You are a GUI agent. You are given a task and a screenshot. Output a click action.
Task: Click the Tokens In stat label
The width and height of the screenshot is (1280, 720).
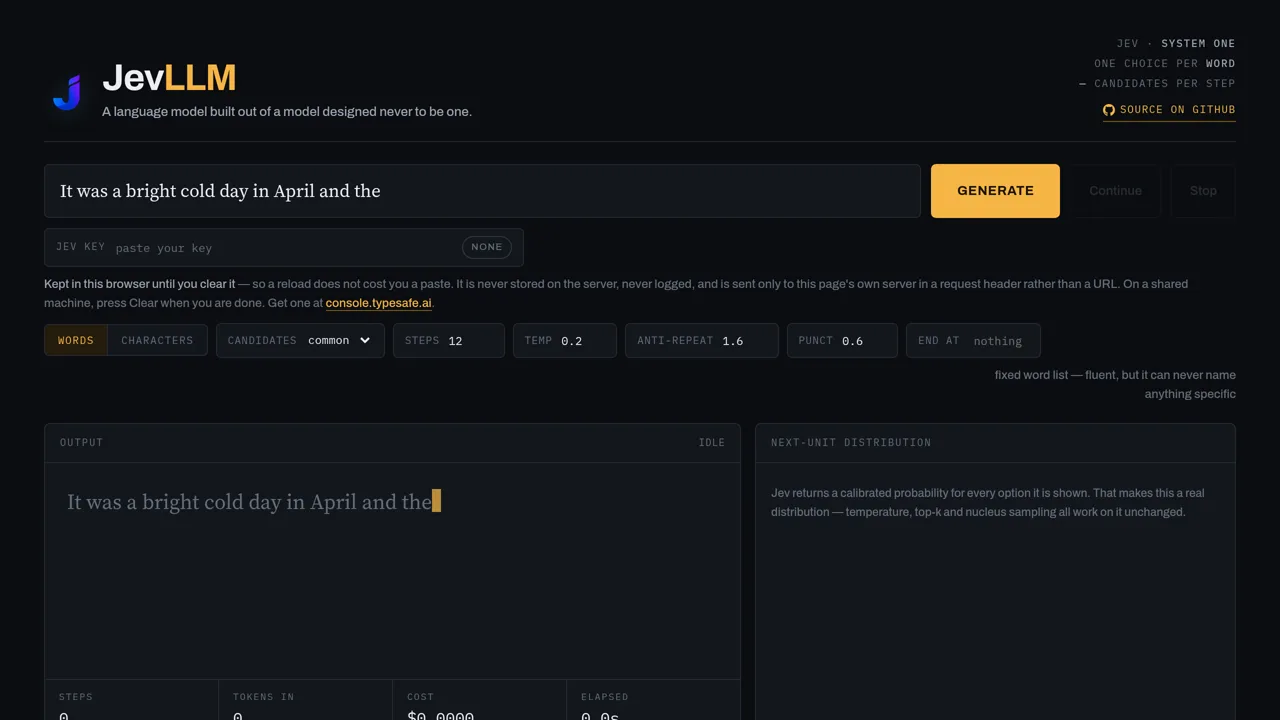click(263, 697)
